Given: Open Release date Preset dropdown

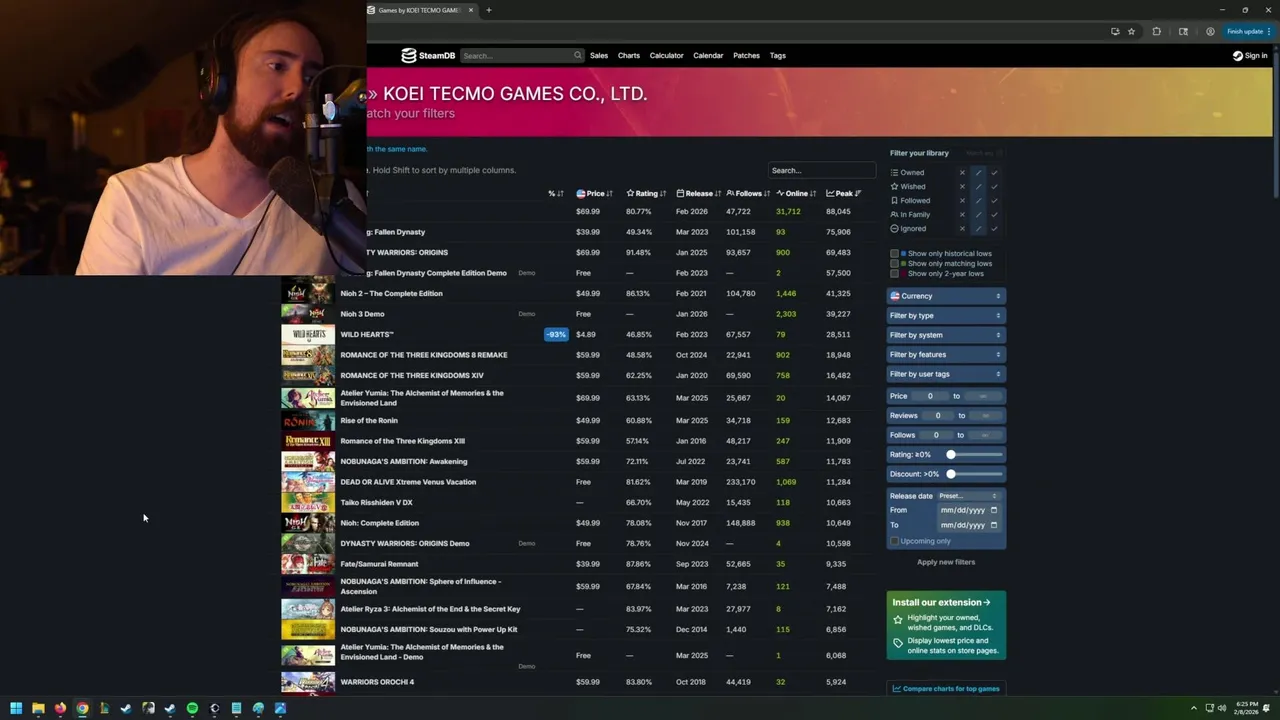Looking at the screenshot, I should pyautogui.click(x=967, y=496).
